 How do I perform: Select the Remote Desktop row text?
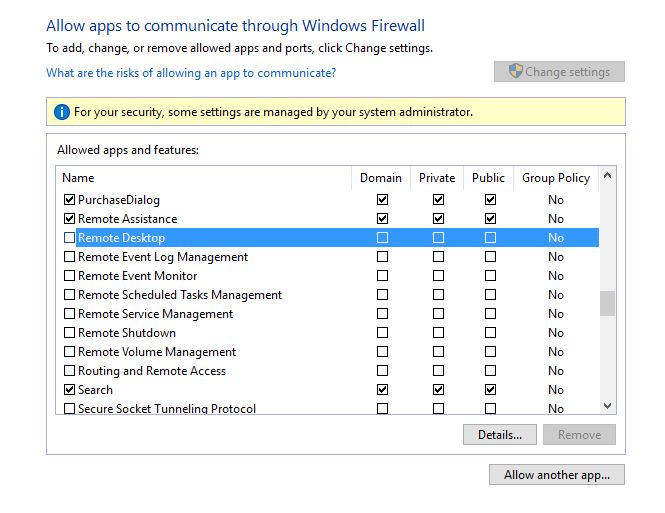click(121, 237)
